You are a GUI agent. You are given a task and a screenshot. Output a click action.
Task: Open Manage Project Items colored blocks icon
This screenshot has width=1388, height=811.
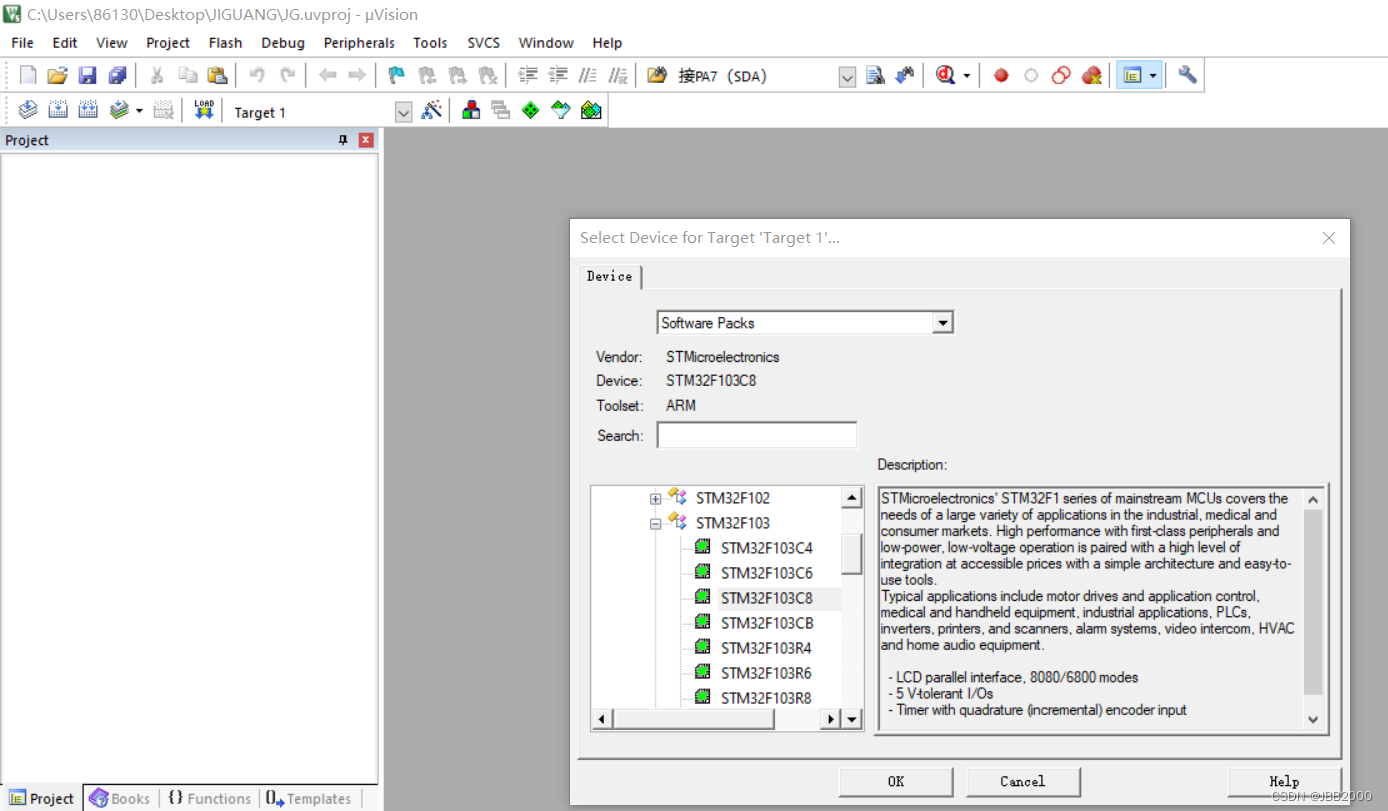[471, 110]
